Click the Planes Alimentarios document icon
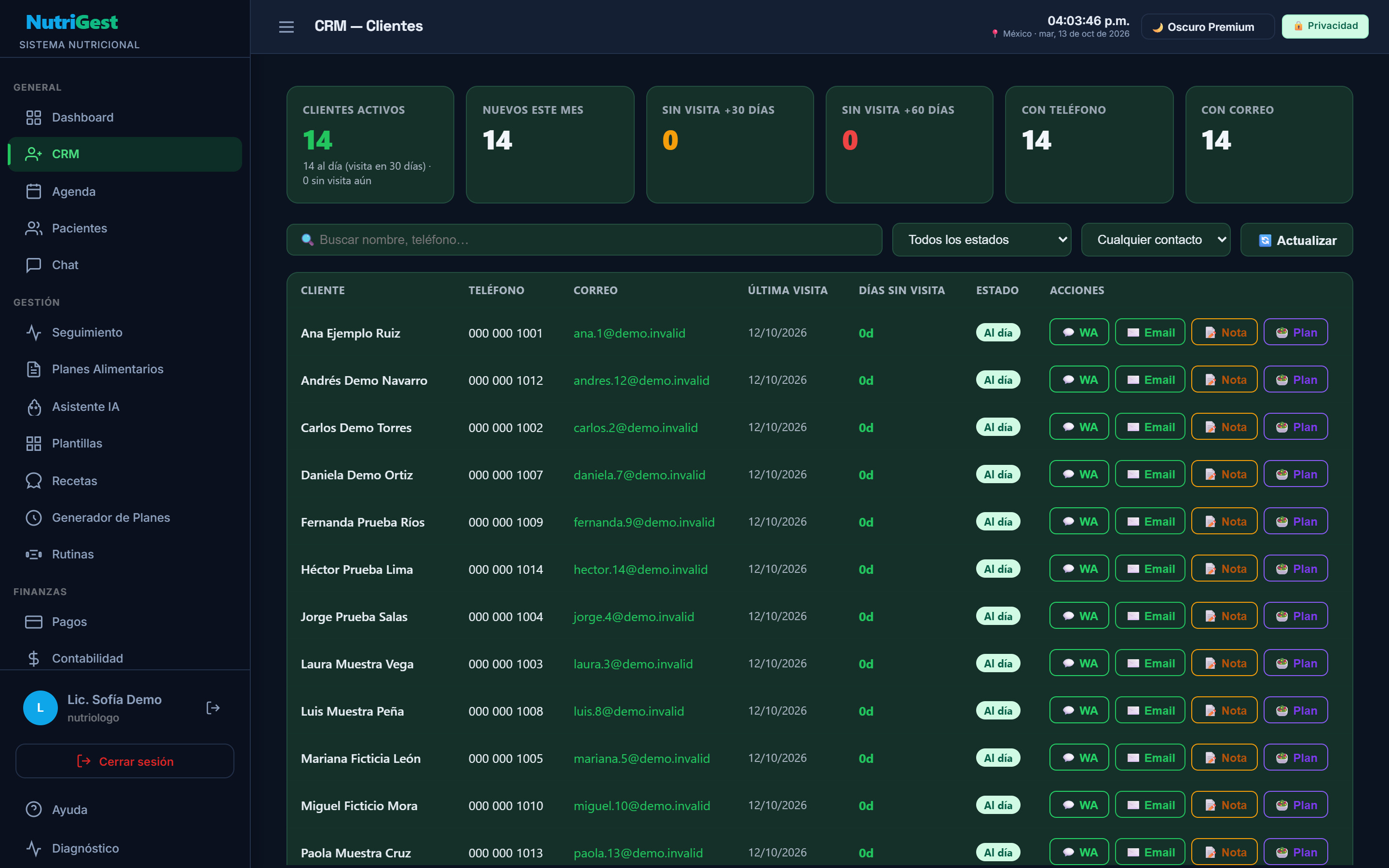Image resolution: width=1389 pixels, height=868 pixels. [34, 369]
